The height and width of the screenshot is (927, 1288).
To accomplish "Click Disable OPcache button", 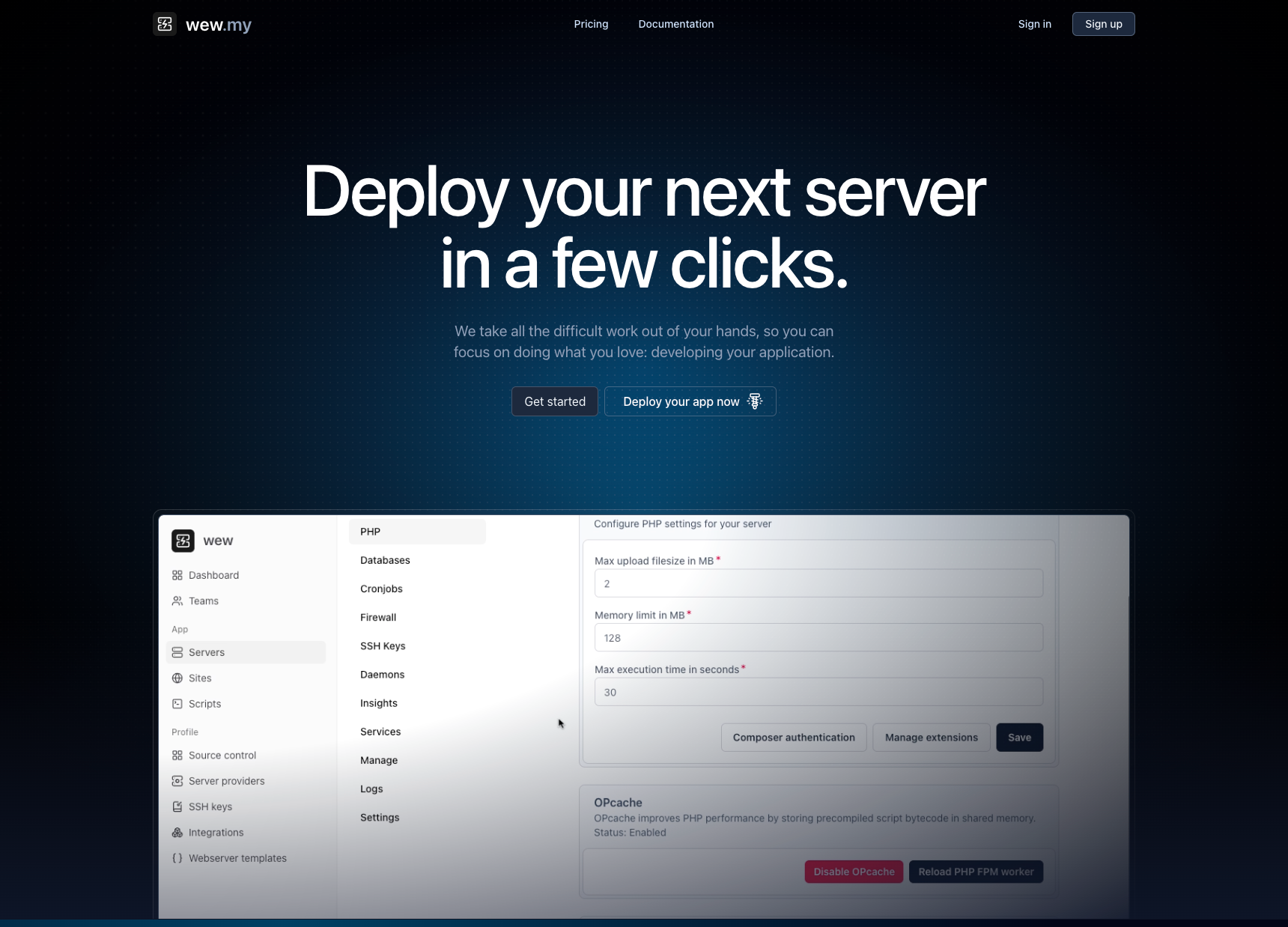I will click(x=854, y=872).
